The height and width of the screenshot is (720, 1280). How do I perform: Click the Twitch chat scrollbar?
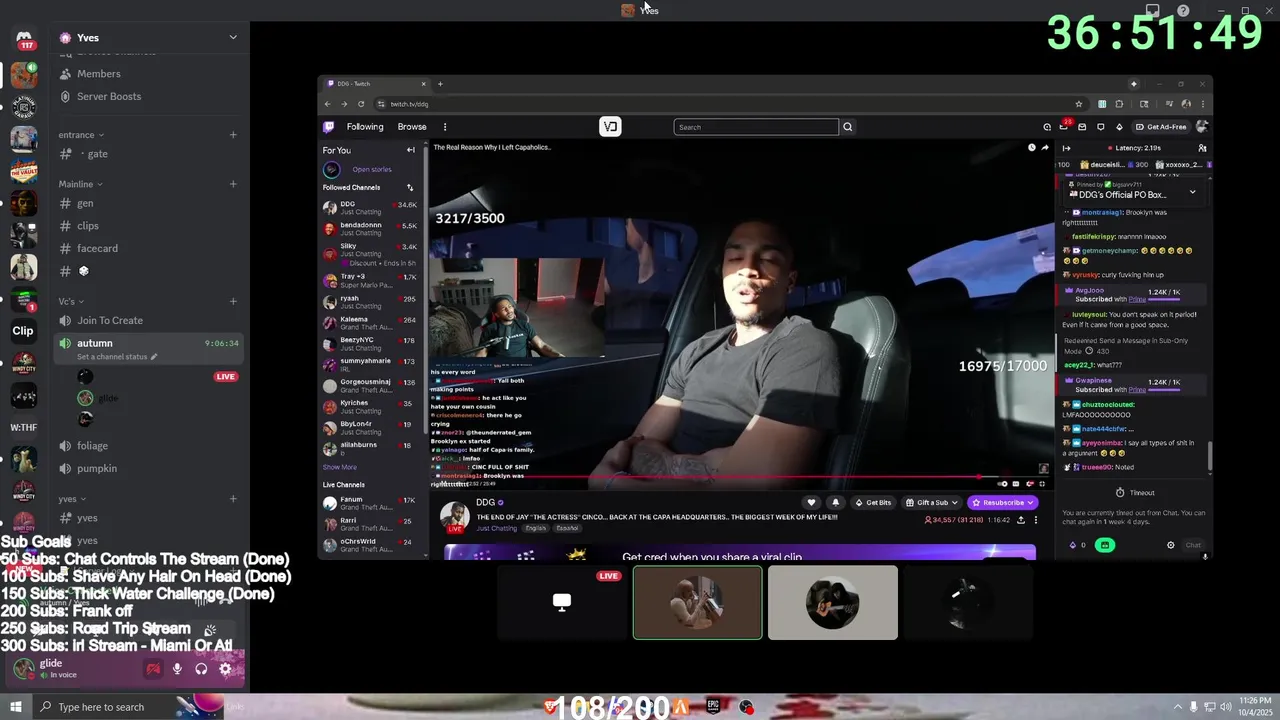click(x=1210, y=457)
